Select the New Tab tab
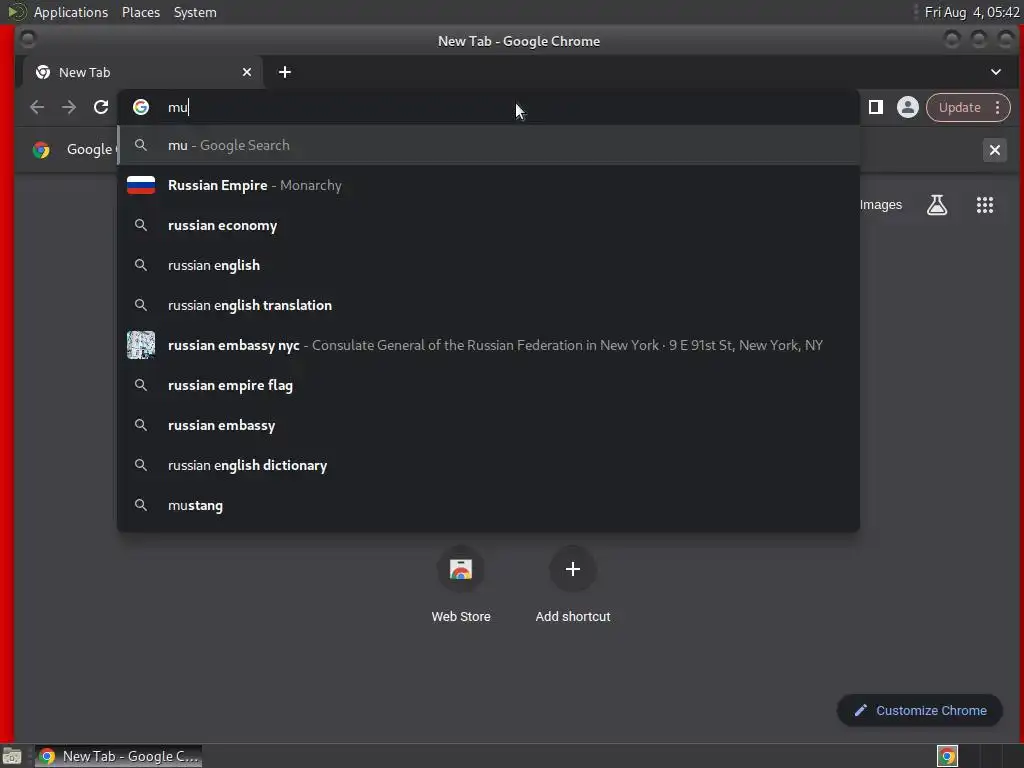 [x=143, y=72]
